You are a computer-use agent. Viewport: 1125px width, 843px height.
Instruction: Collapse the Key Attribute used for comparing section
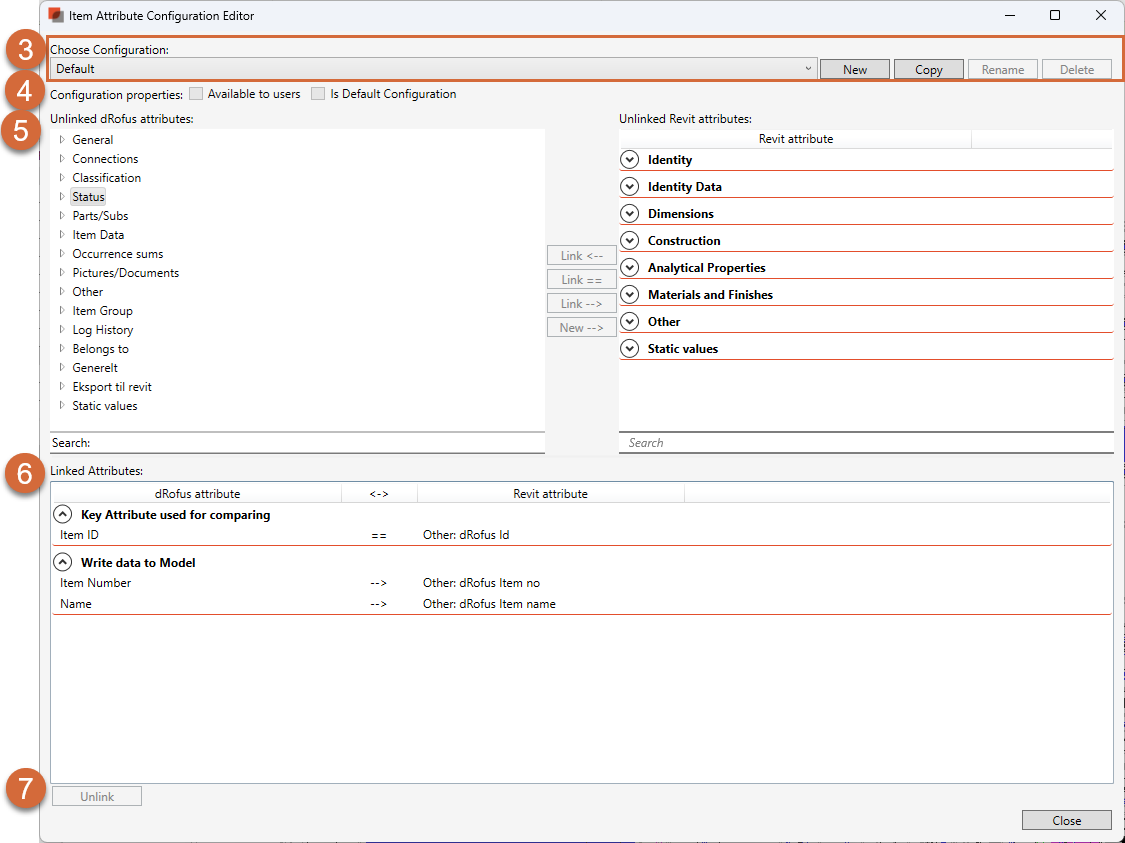[63, 514]
